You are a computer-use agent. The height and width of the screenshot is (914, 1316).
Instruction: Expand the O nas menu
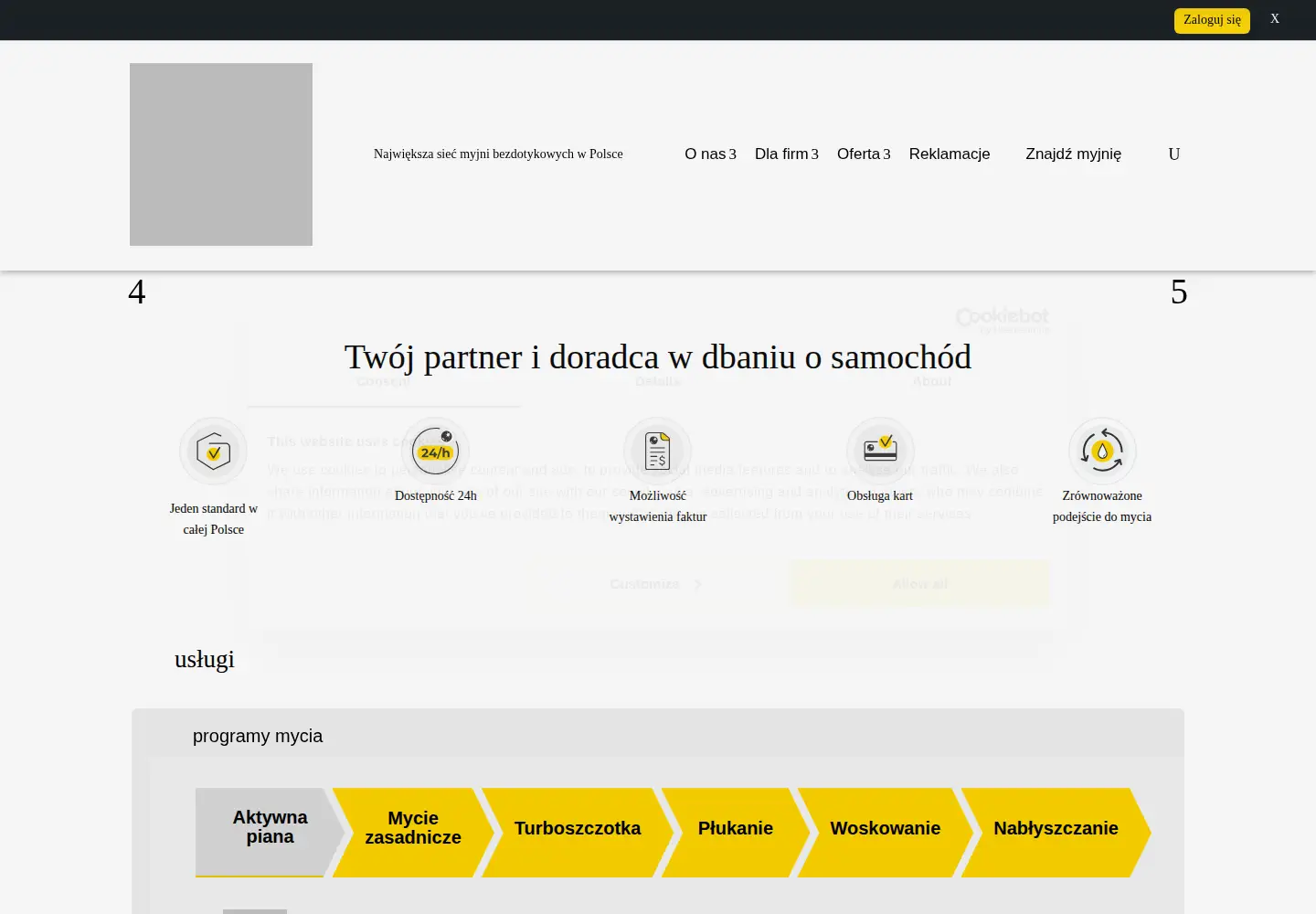[x=710, y=154]
